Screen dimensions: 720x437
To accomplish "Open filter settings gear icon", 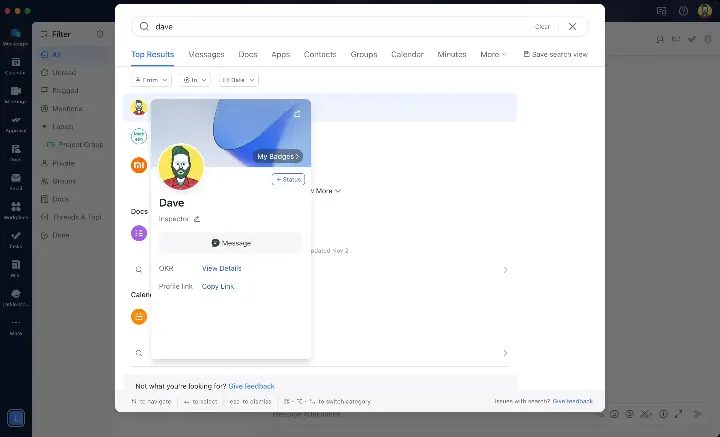I will pos(100,34).
